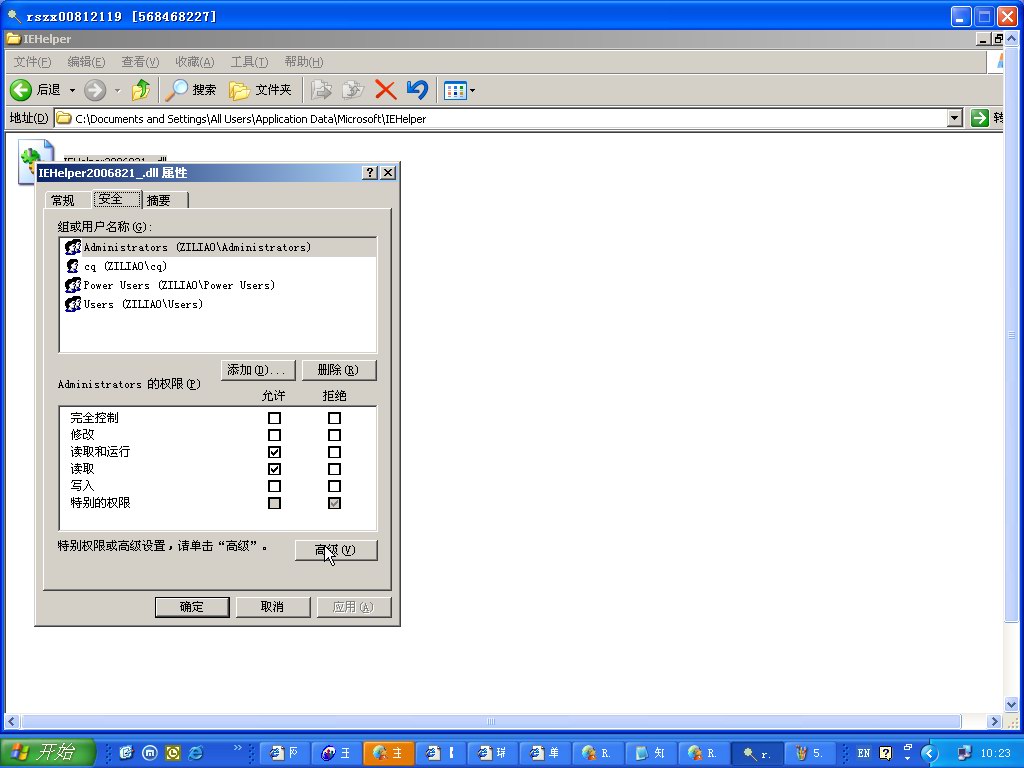Click 取消 to cancel the dialog

(273, 607)
